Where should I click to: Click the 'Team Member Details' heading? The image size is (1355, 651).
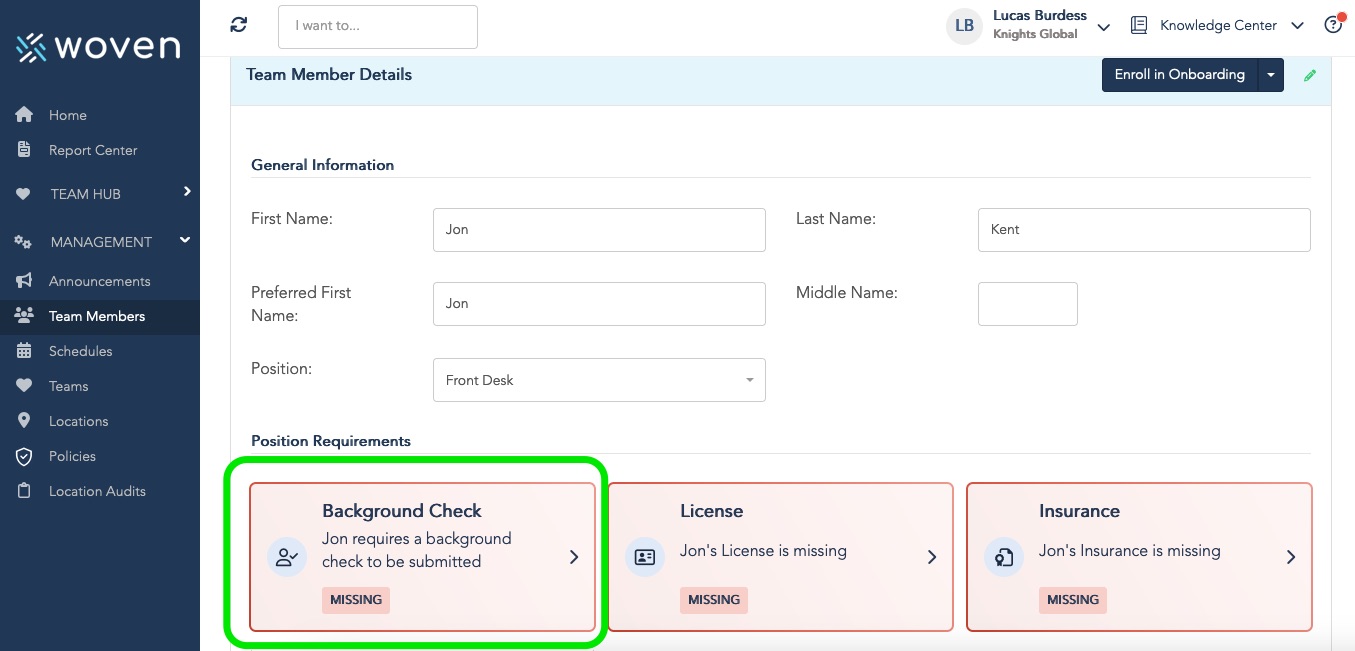coord(329,75)
